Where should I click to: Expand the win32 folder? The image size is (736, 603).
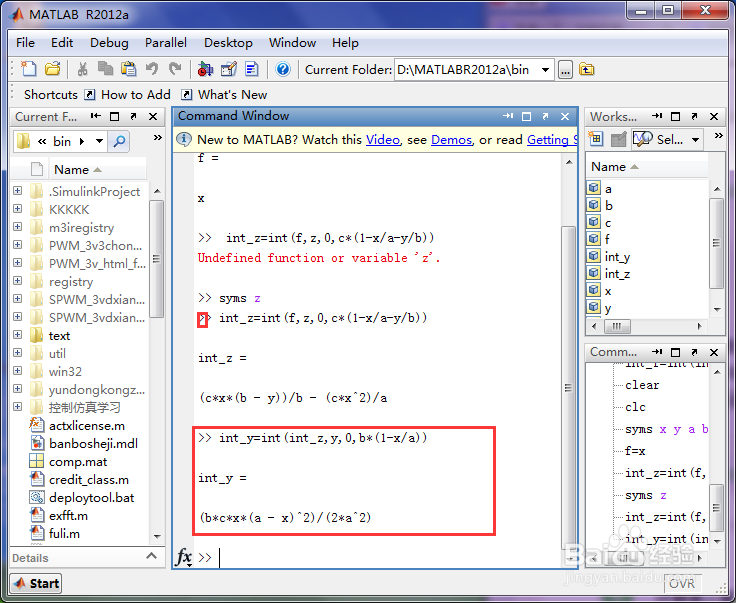click(18, 371)
